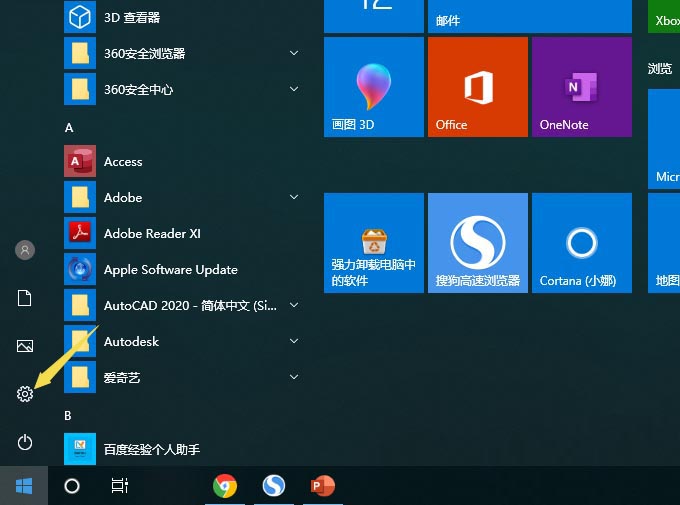Open the OneNote tile
680x505 pixels.
click(x=582, y=87)
